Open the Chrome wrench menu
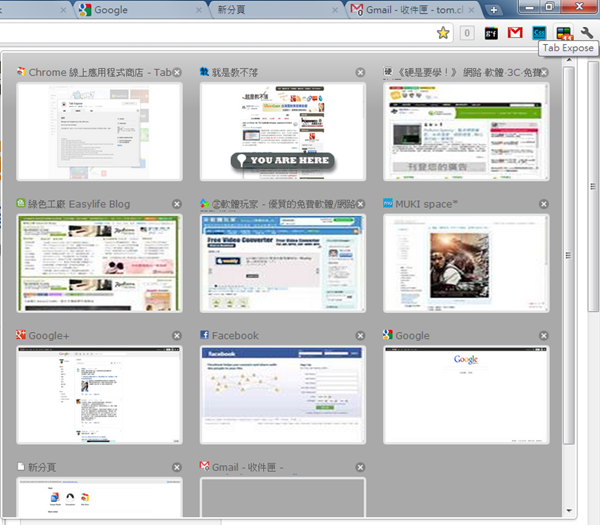The image size is (600, 525). pos(587,33)
